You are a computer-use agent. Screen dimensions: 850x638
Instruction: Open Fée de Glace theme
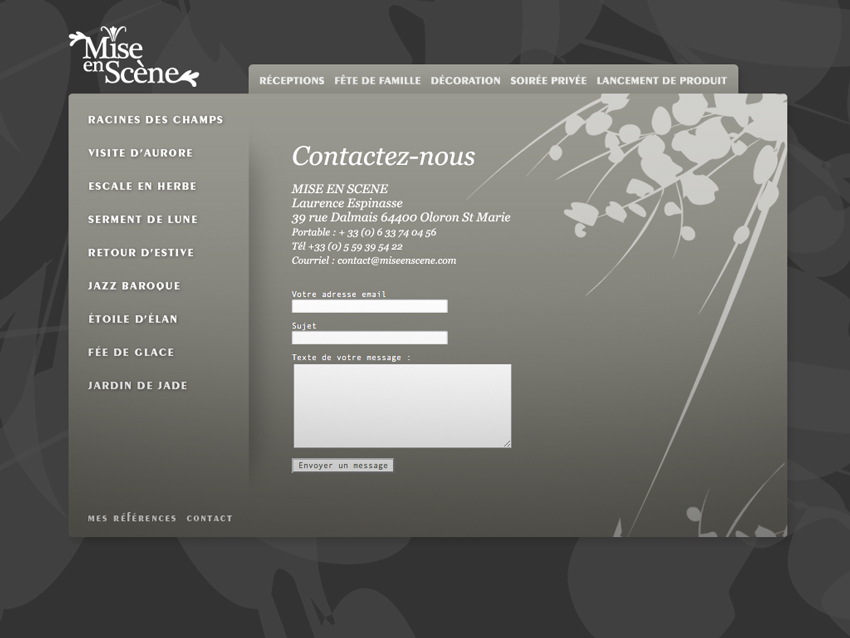tap(131, 352)
